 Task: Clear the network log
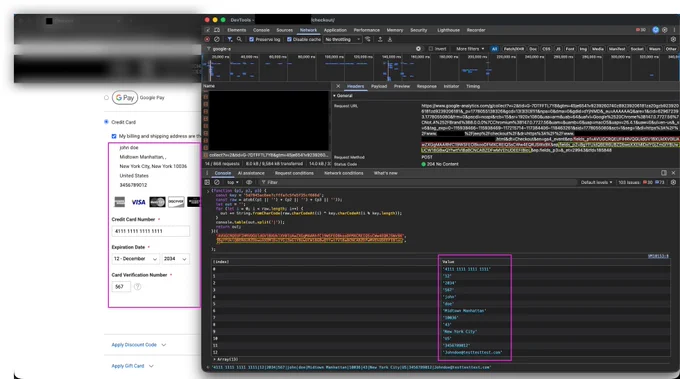217,39
